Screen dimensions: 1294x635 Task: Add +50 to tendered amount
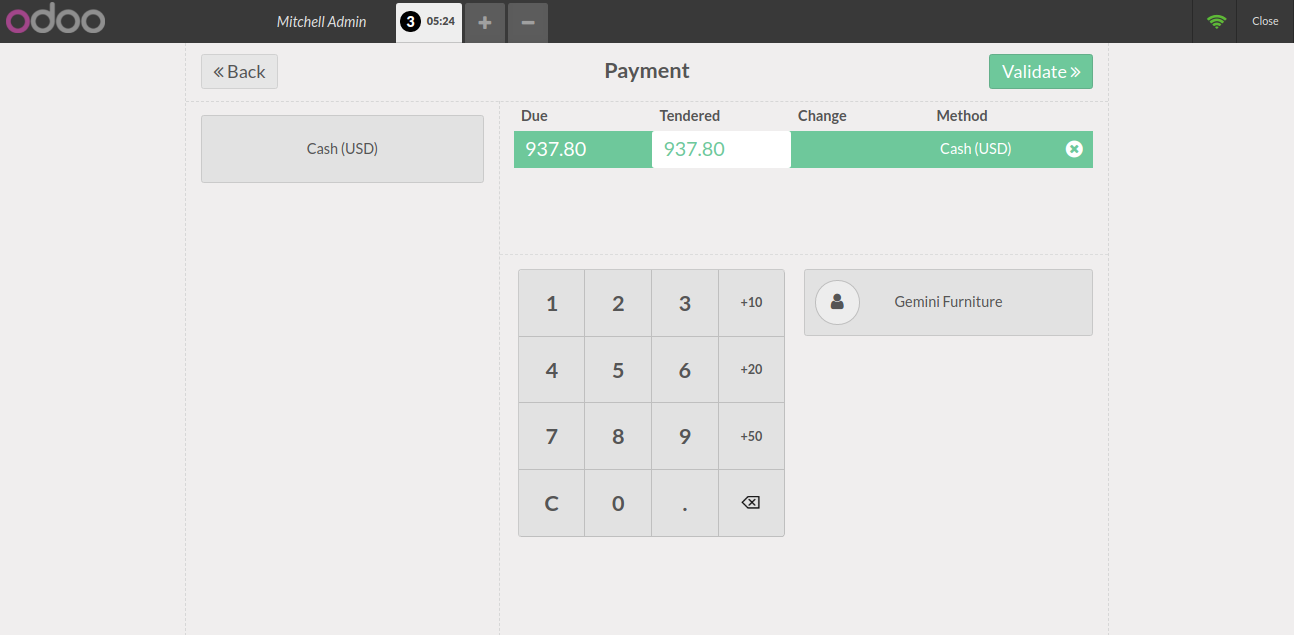click(751, 436)
